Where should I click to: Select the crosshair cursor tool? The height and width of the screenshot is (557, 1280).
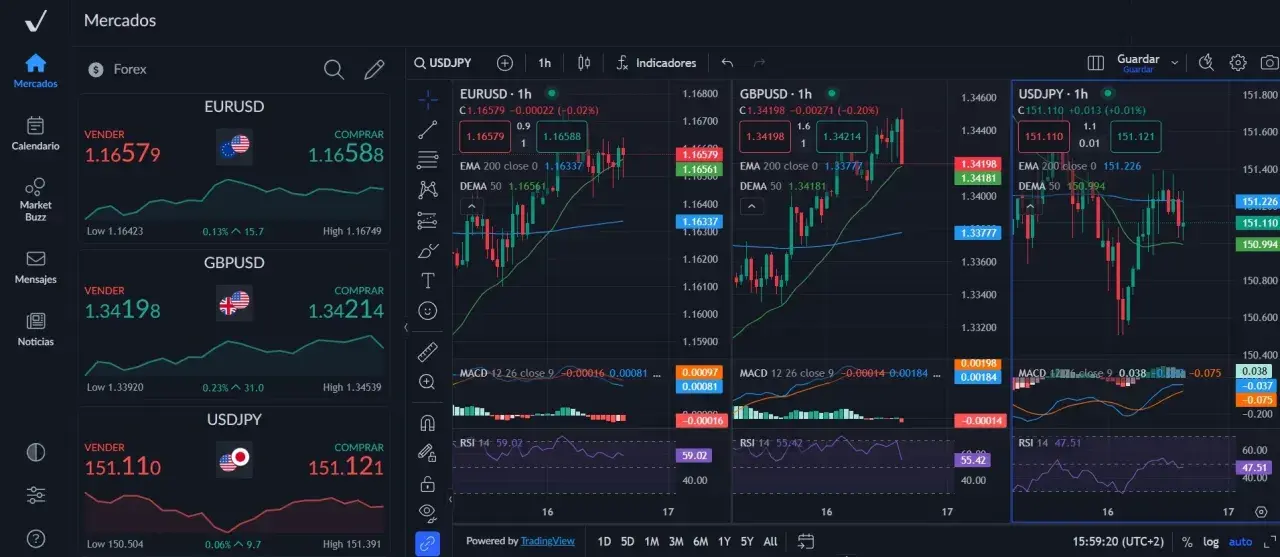(428, 99)
